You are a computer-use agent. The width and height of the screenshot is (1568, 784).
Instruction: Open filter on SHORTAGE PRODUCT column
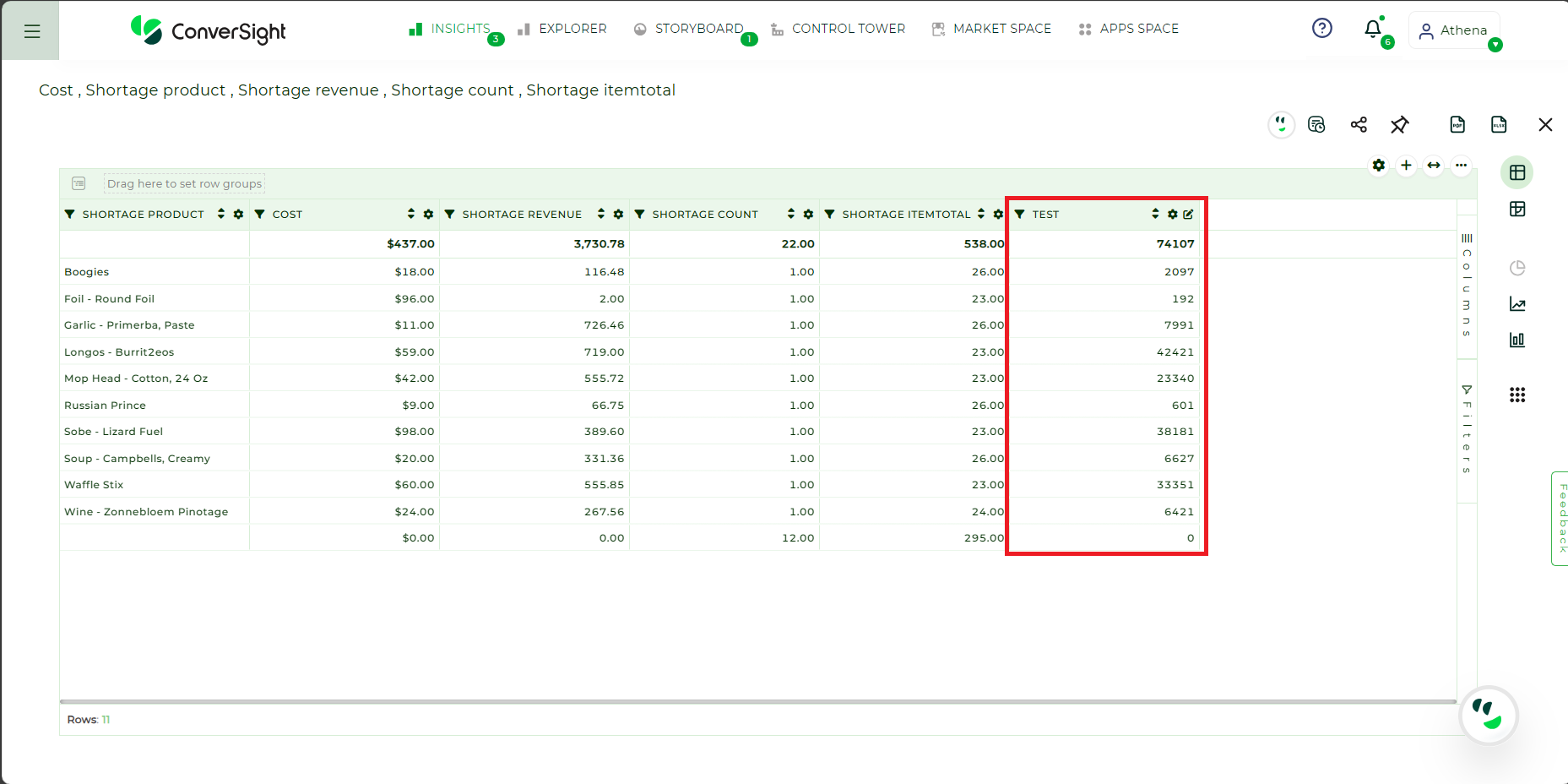click(x=70, y=215)
